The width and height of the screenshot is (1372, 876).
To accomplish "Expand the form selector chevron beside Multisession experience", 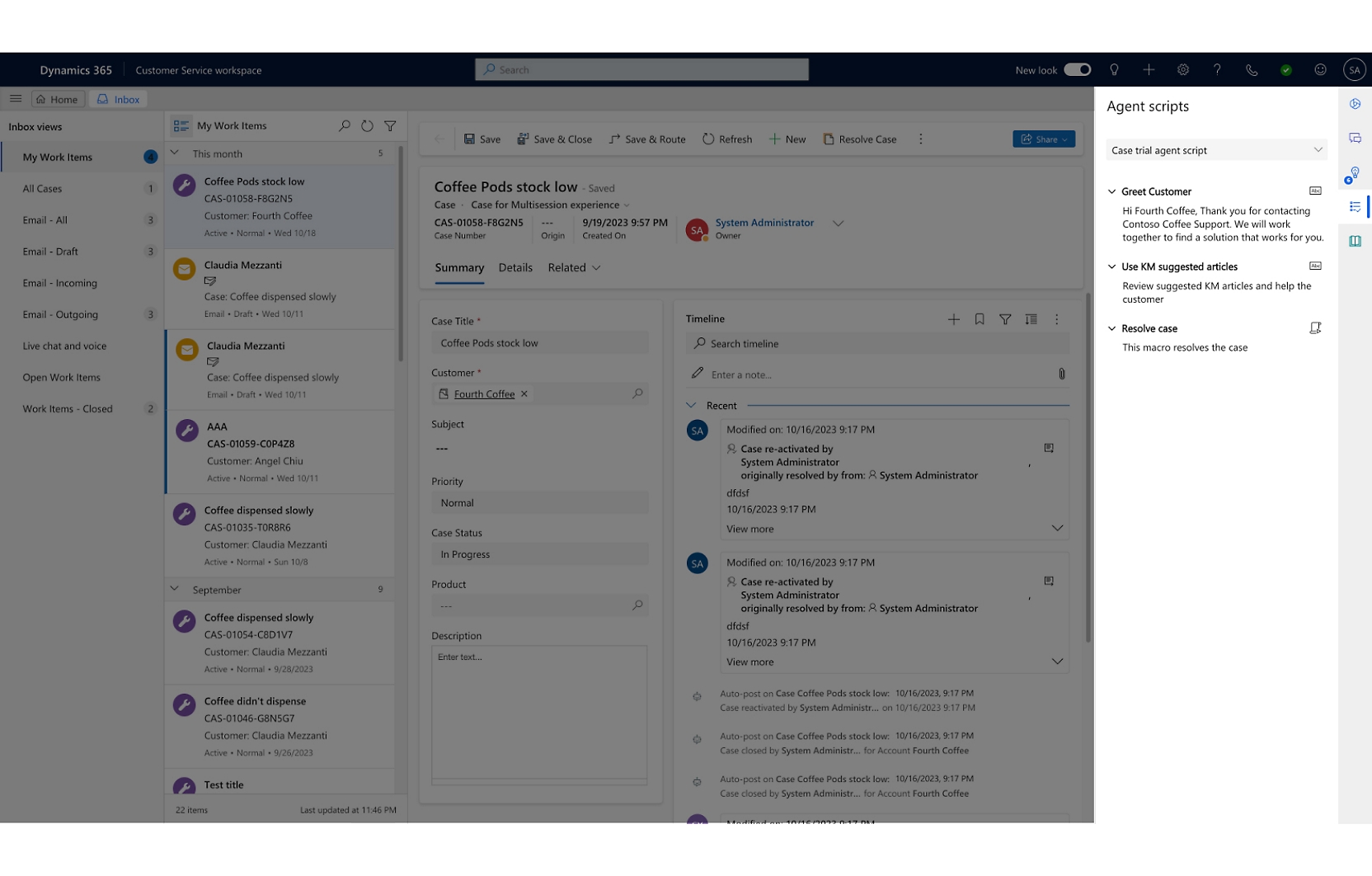I will tap(627, 205).
